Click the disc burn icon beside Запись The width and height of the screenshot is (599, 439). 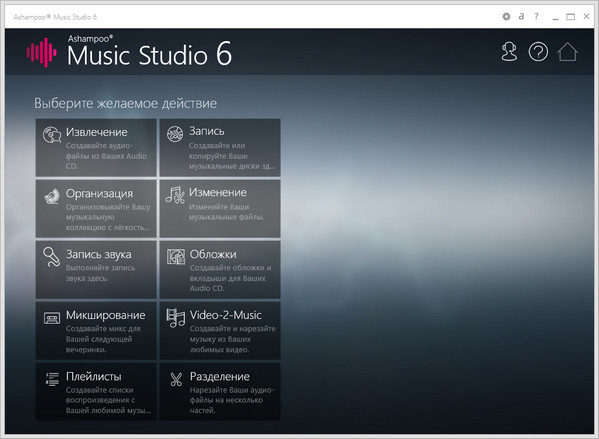175,134
